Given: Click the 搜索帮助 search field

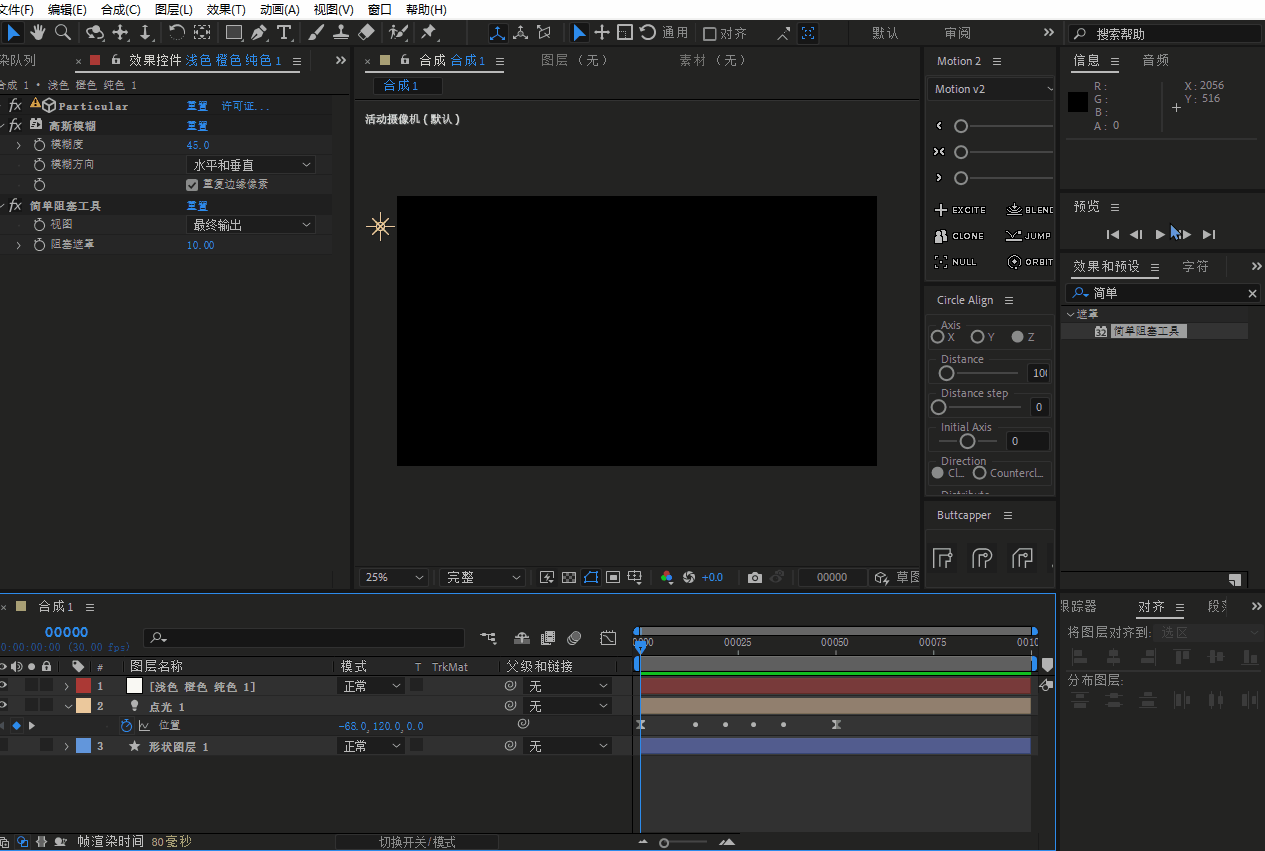Looking at the screenshot, I should pyautogui.click(x=1164, y=34).
